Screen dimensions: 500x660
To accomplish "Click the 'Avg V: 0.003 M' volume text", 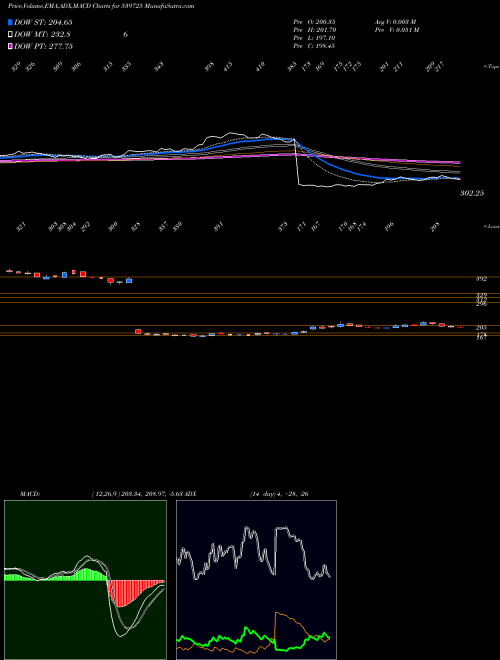I will pyautogui.click(x=395, y=21).
